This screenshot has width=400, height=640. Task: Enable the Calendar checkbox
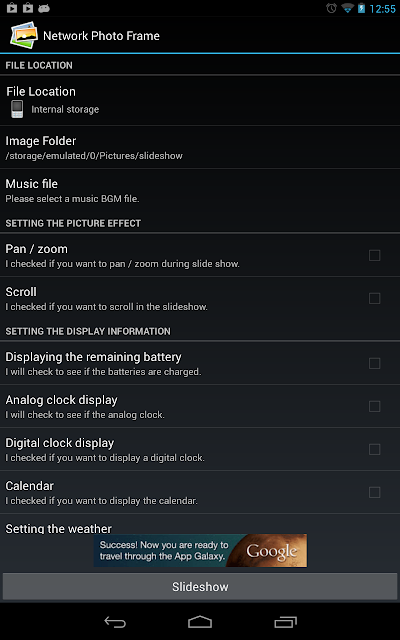374,492
